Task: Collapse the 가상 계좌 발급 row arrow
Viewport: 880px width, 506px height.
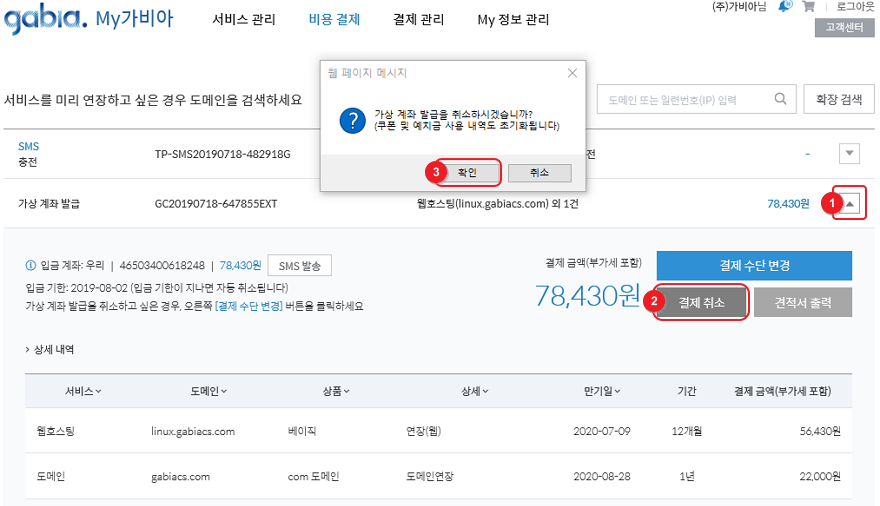Action: click(849, 203)
